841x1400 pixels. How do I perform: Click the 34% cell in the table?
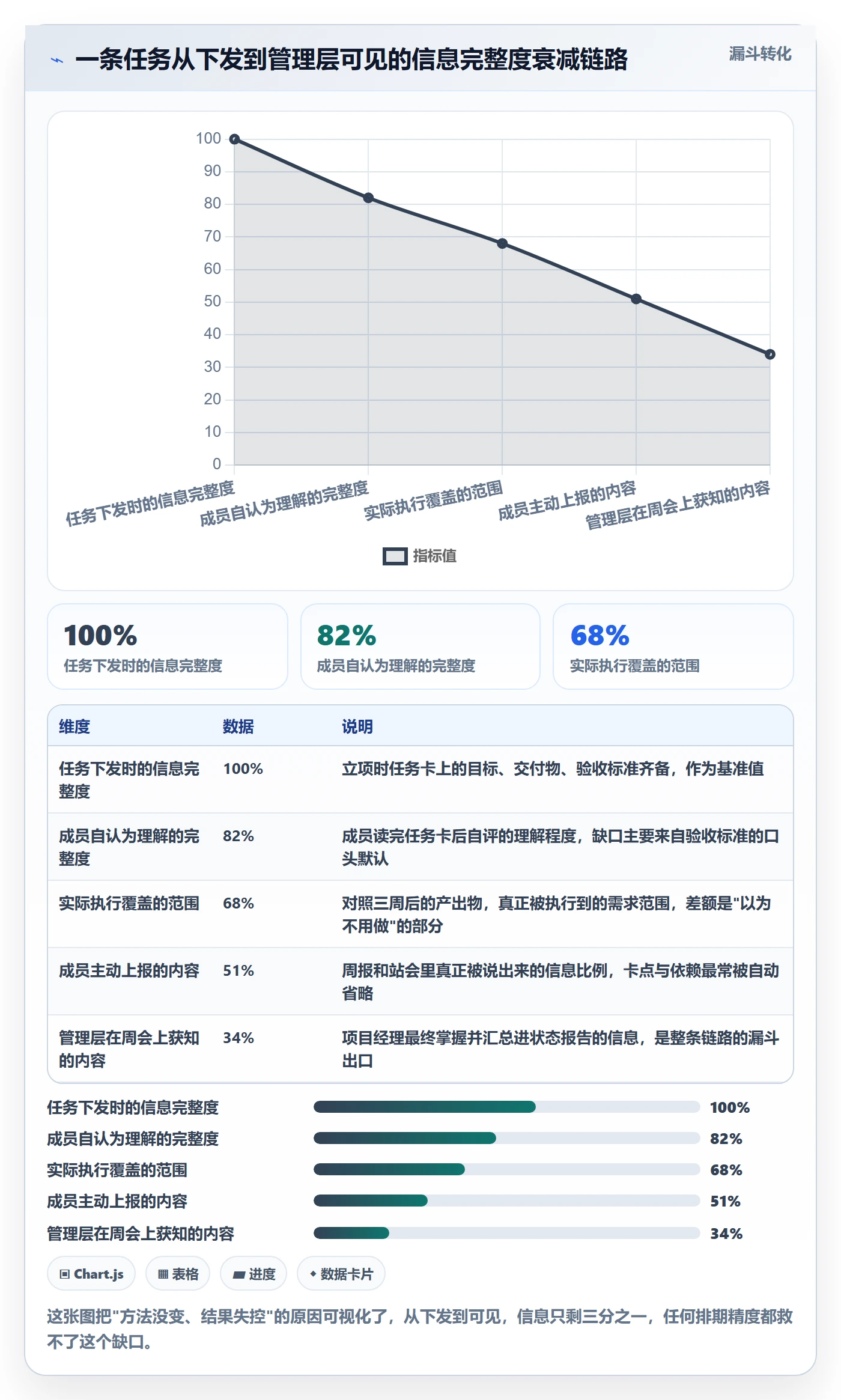238,1038
